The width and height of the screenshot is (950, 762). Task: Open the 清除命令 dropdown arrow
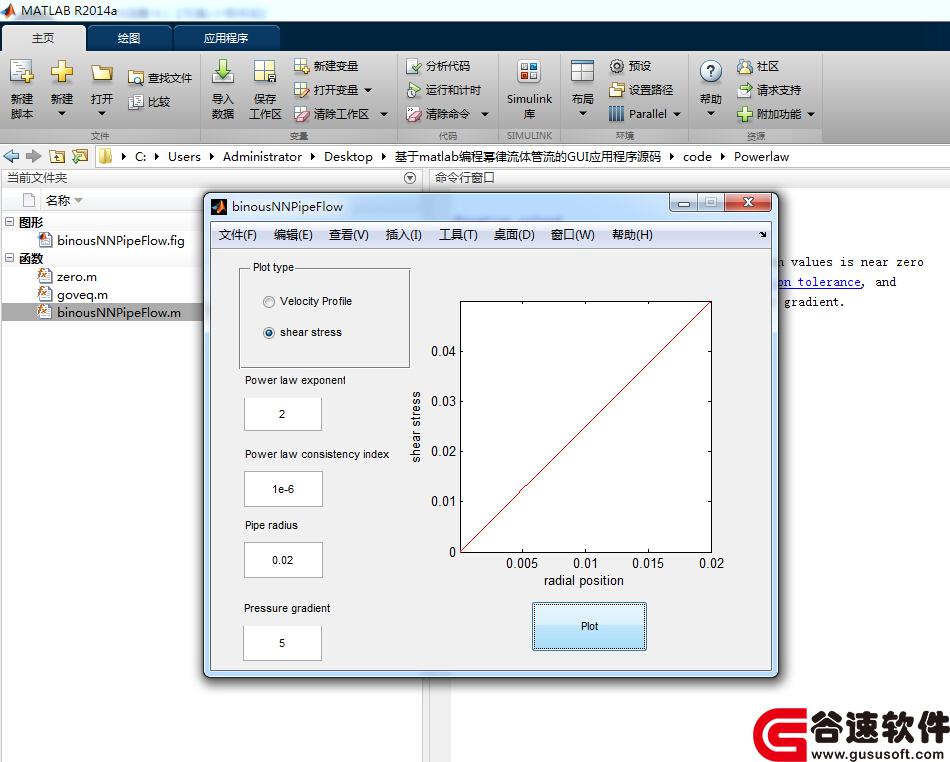[x=485, y=114]
